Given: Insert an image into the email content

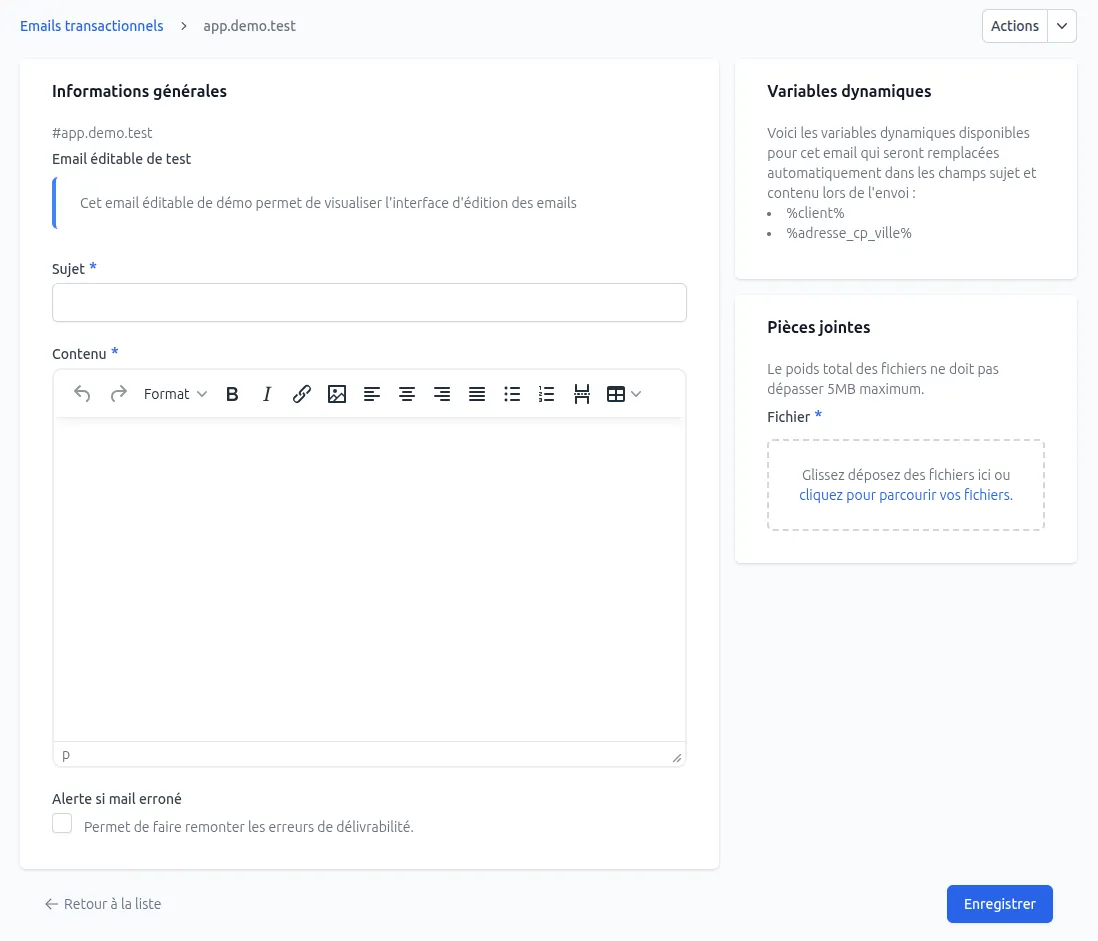Looking at the screenshot, I should 337,393.
